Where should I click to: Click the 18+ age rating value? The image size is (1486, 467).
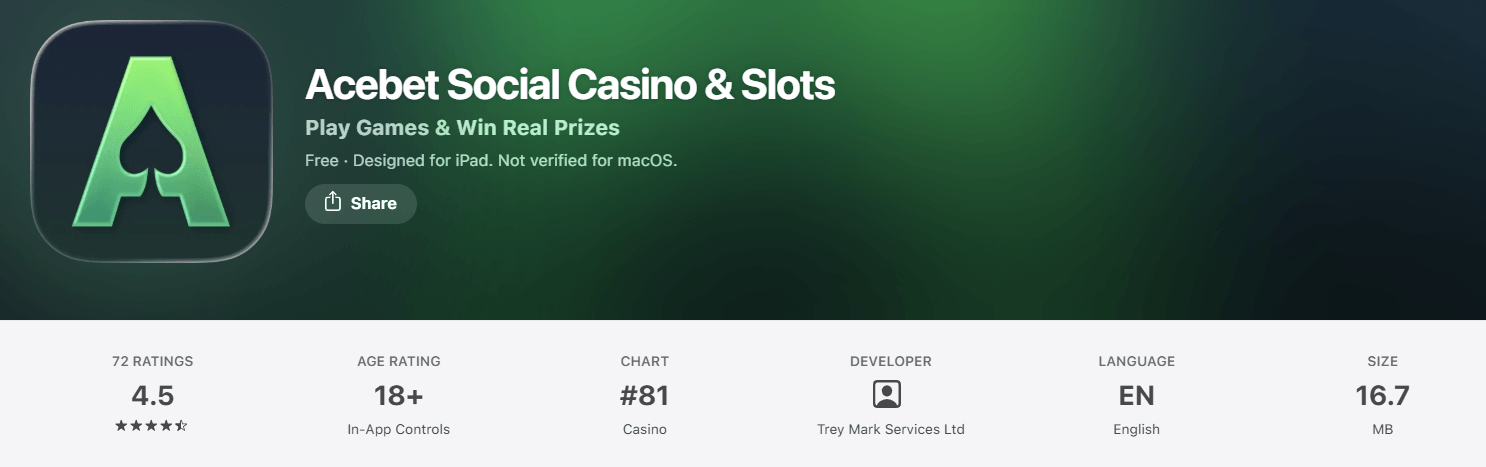[x=399, y=396]
